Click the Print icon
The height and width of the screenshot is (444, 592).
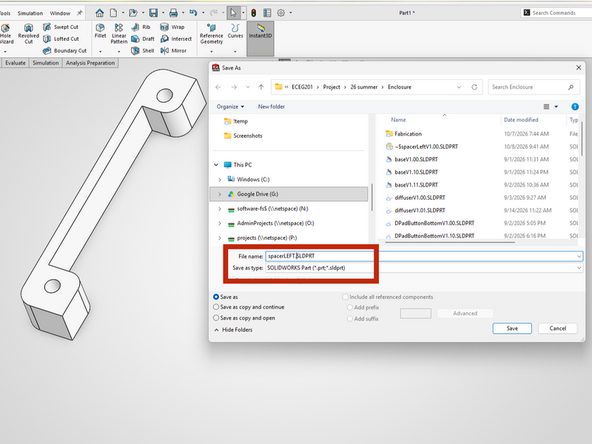tap(173, 13)
